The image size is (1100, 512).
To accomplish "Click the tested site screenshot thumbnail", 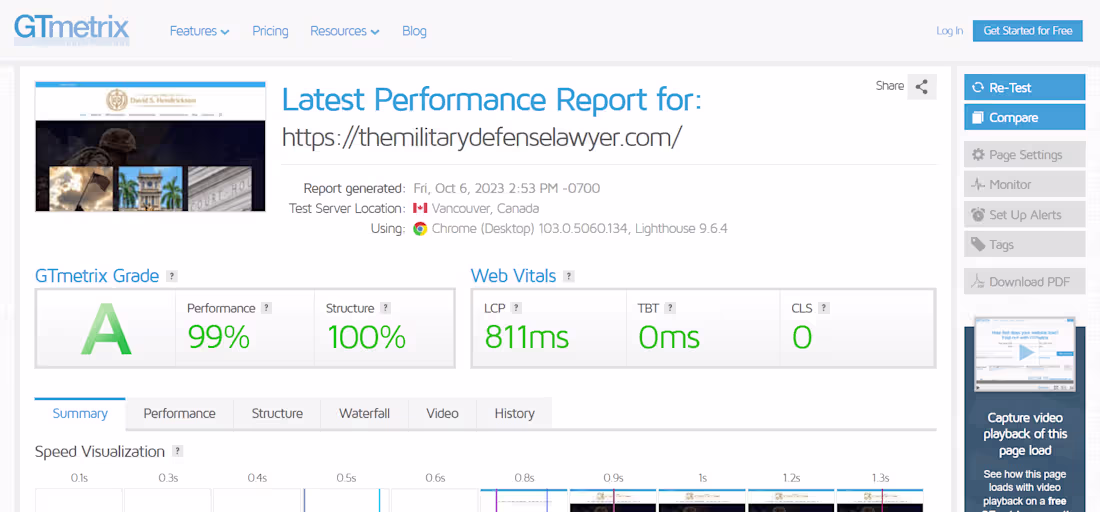I will click(150, 147).
